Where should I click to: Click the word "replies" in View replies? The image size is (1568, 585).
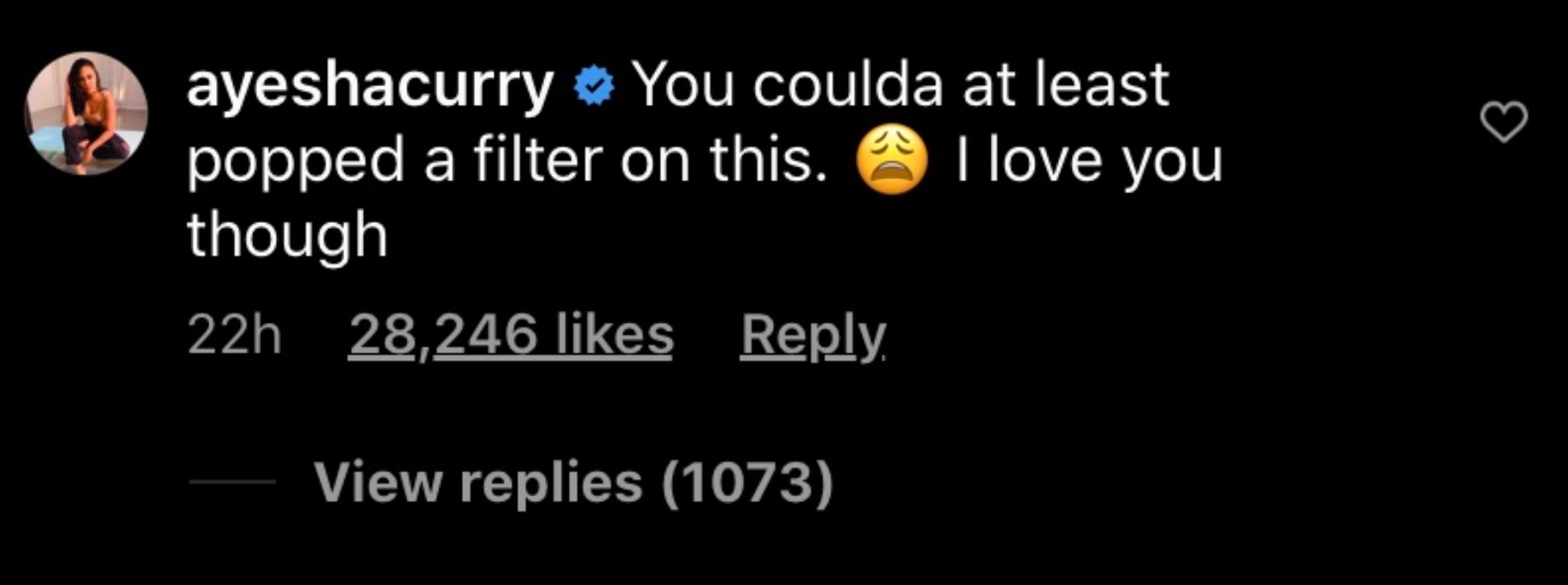(551, 483)
